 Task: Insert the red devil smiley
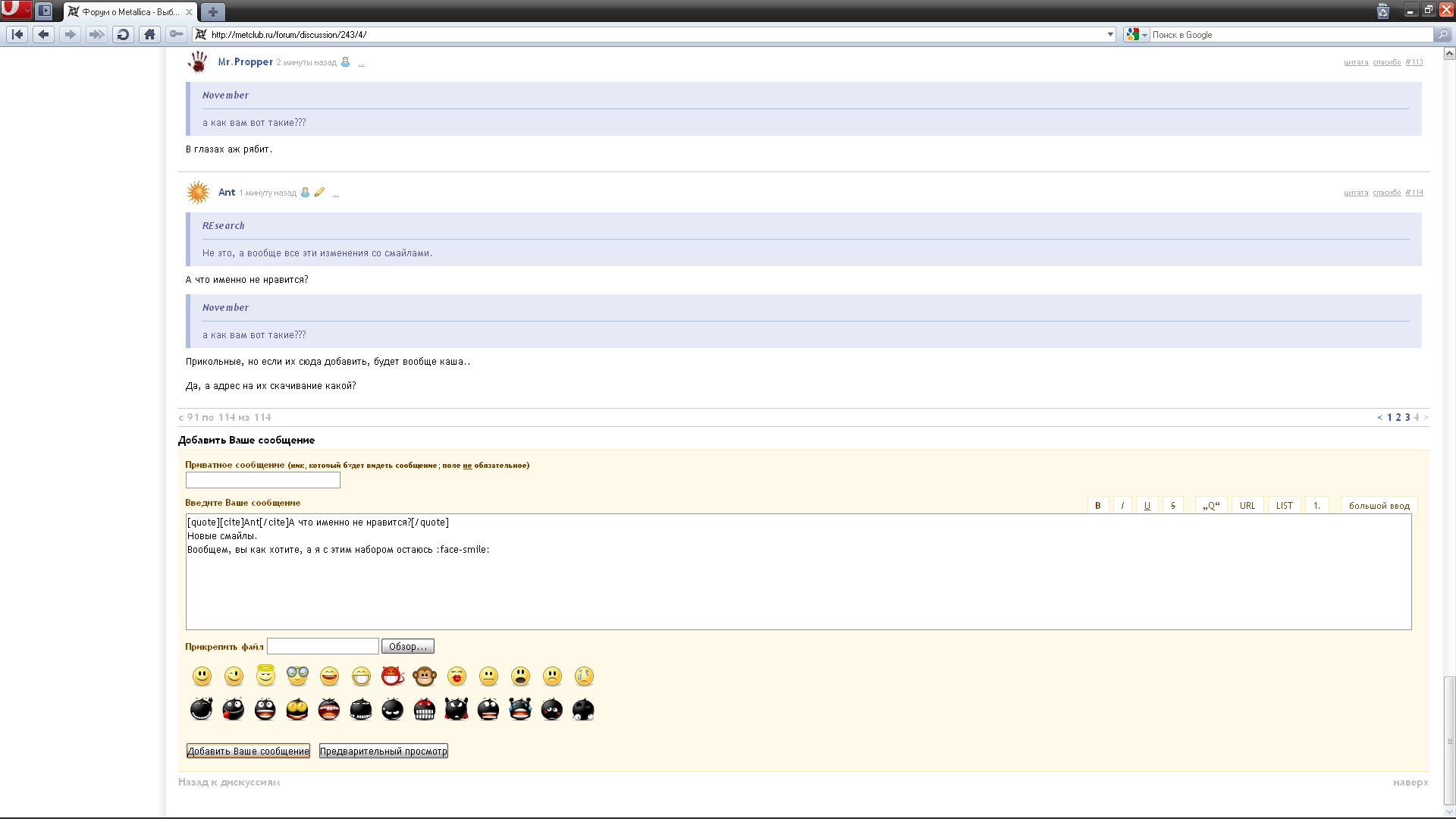pos(392,676)
